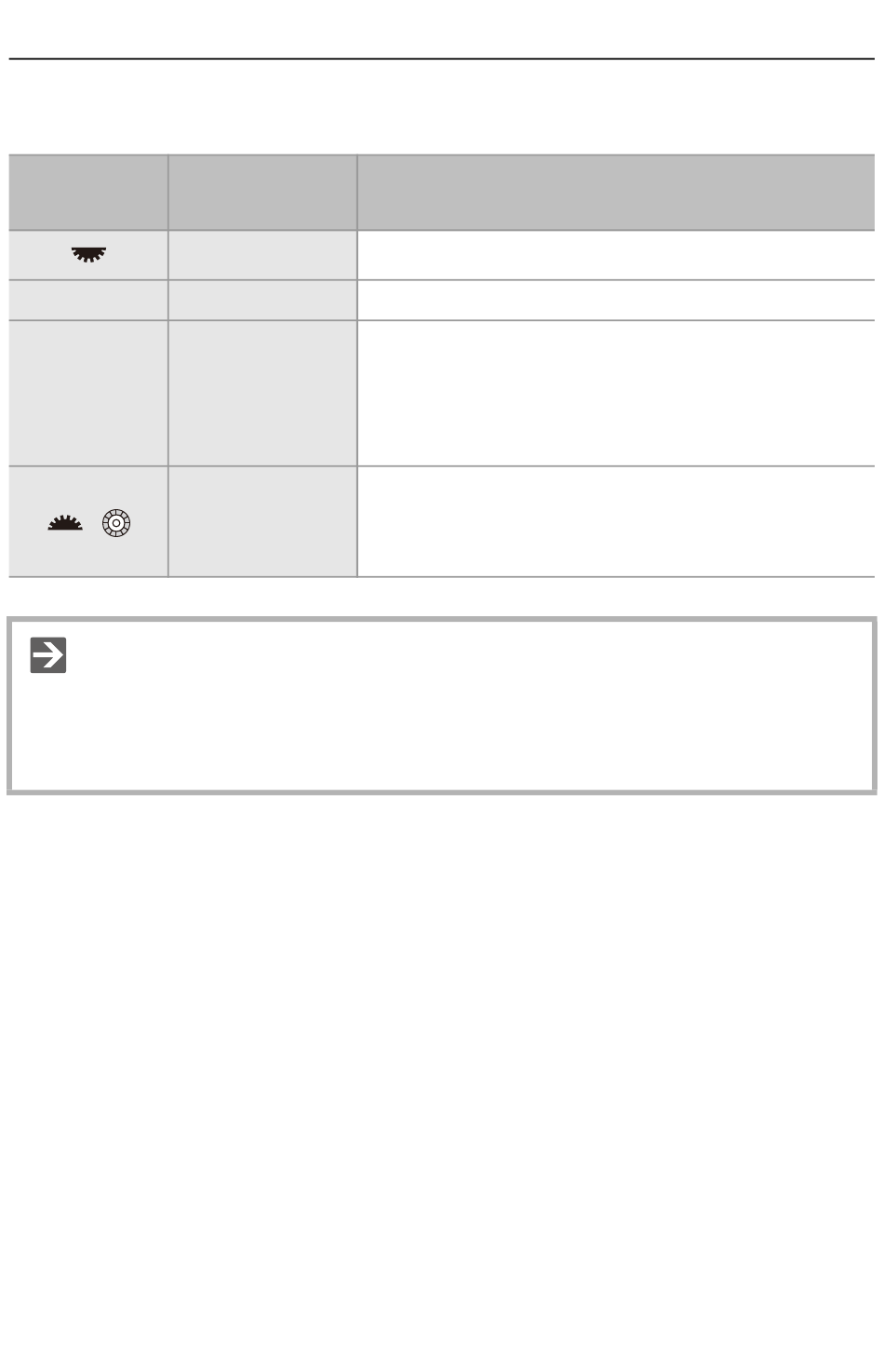
Task: Click the white cell in the front dial row
Action: point(616,255)
